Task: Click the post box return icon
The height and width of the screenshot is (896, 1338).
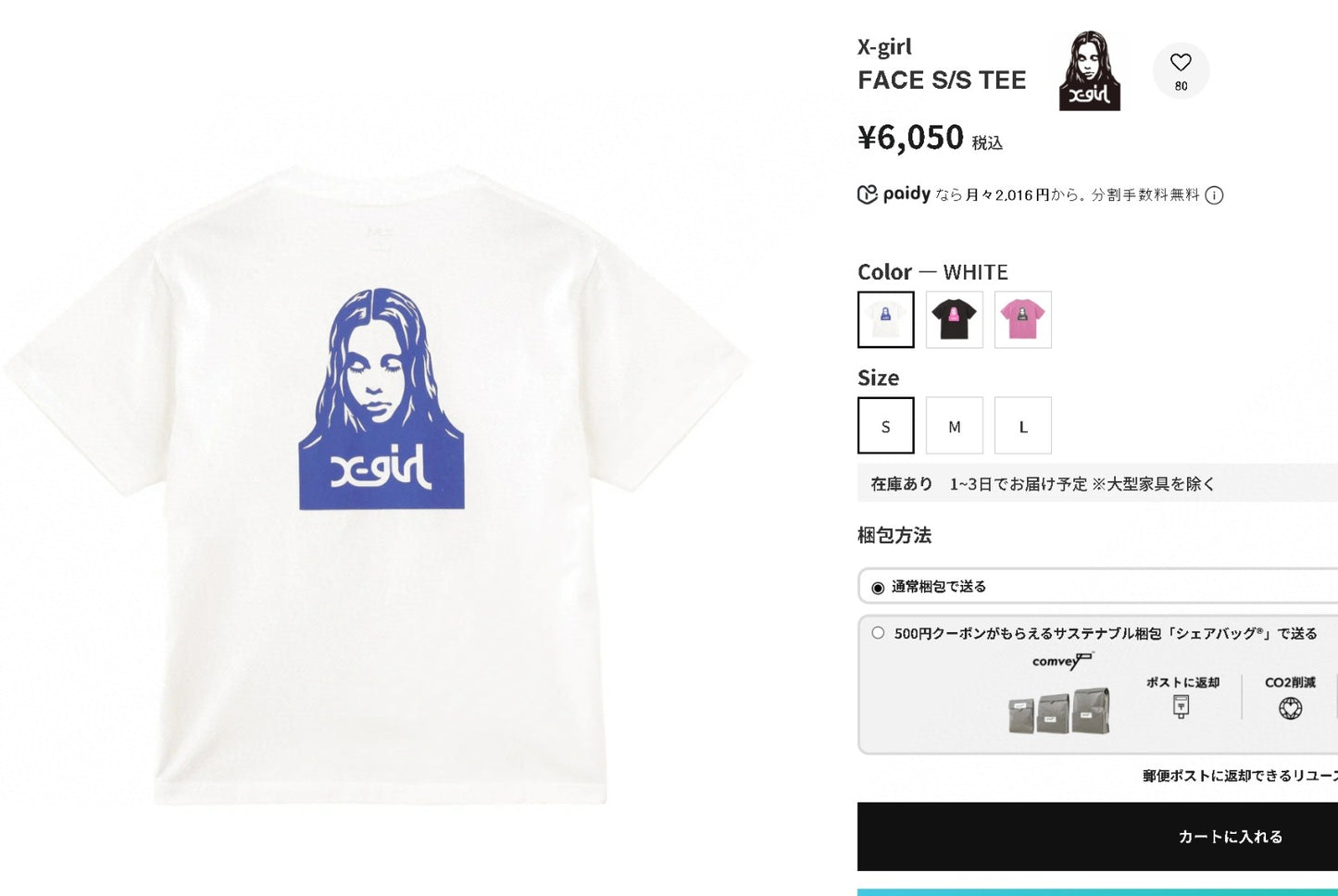Action: 1181,707
